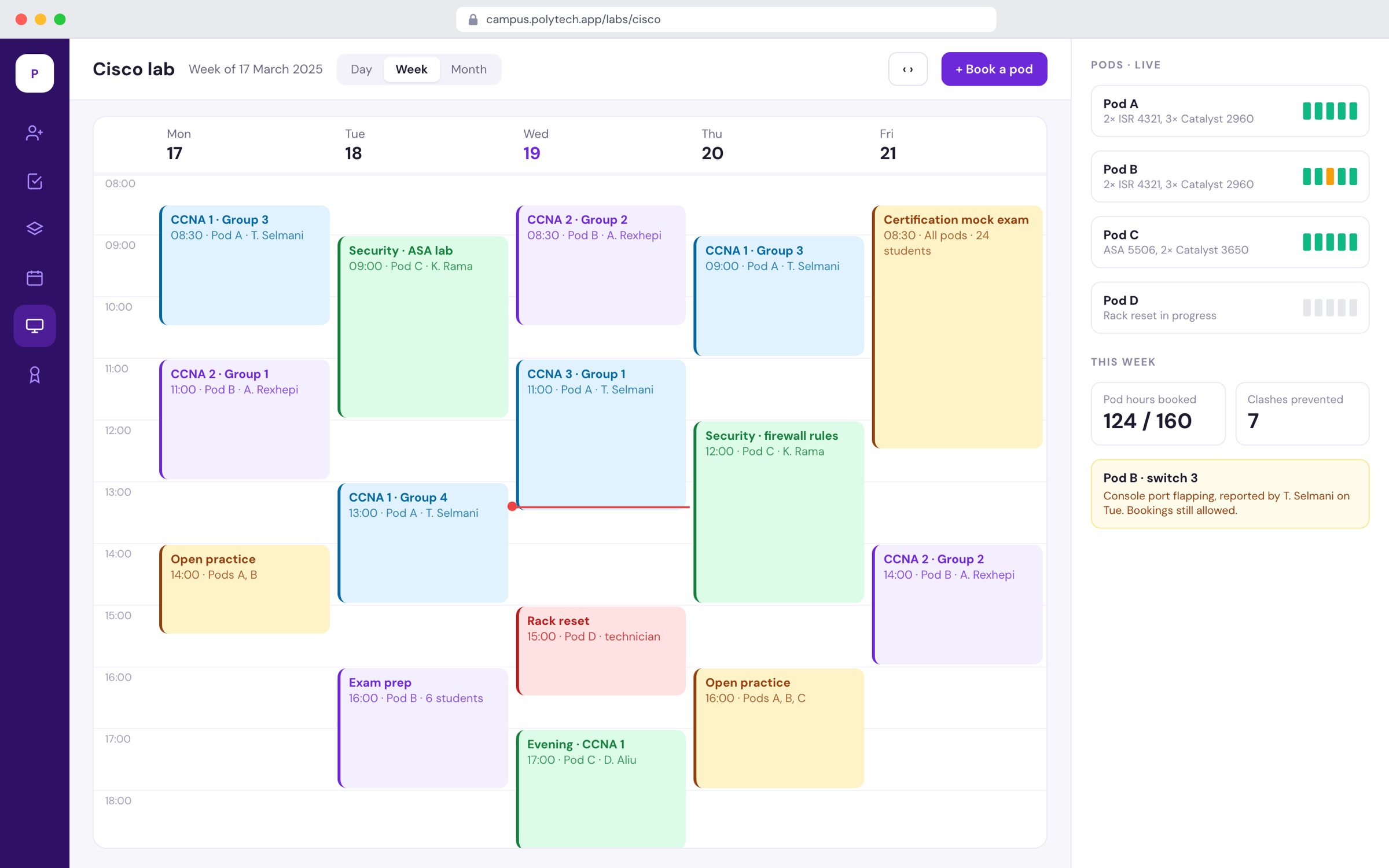Switch to the Day view tab
Viewport: 1389px width, 868px height.
(361, 69)
